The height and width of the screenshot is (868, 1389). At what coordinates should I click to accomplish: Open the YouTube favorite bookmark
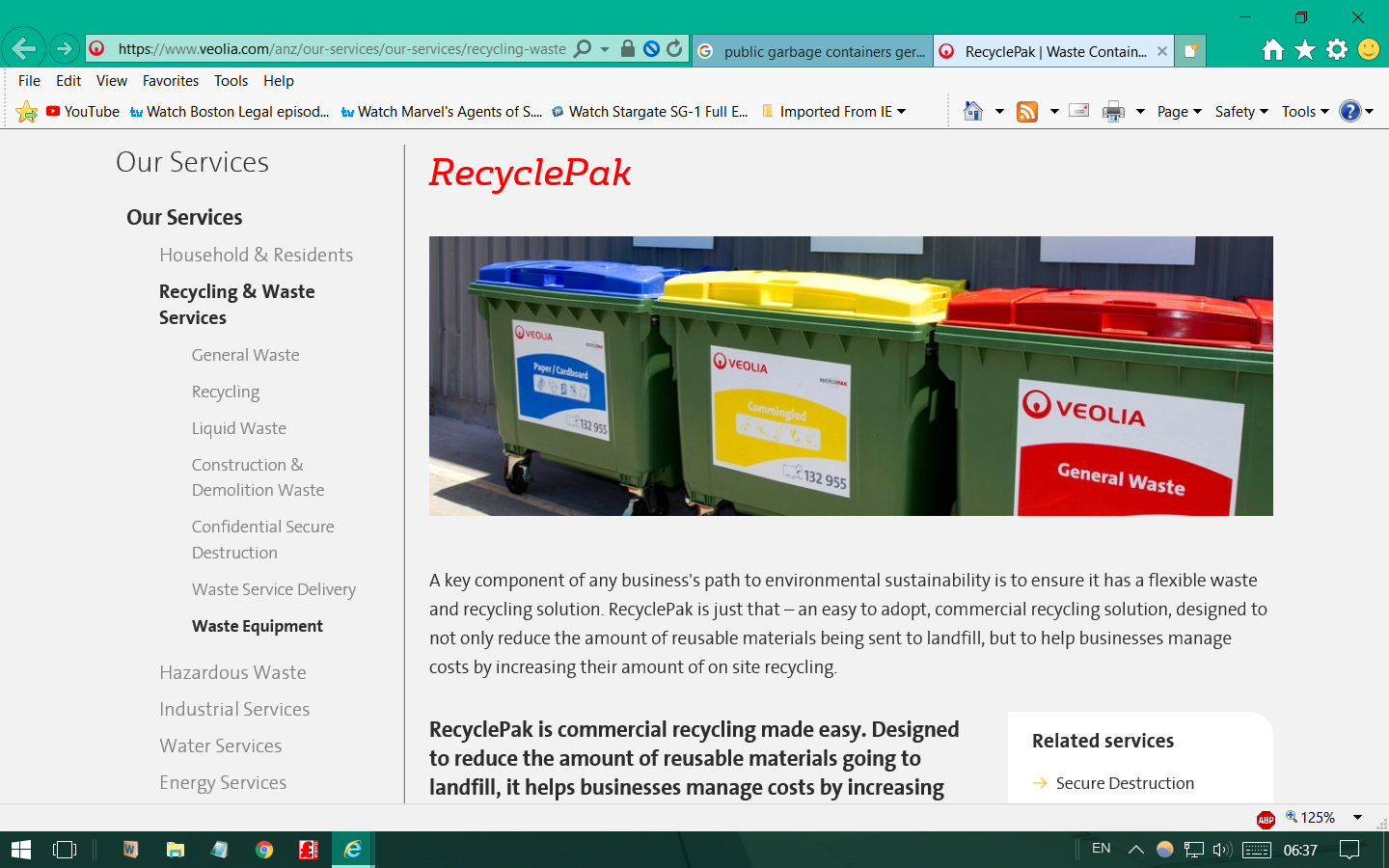pos(83,112)
